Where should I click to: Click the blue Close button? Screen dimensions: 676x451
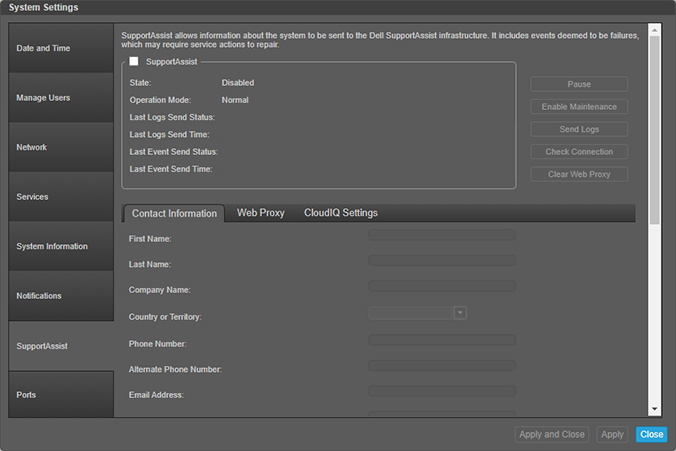click(651, 435)
